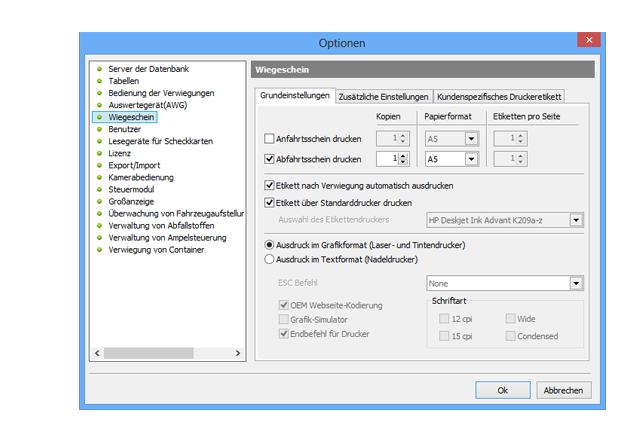Click the Abbrechen button
642x441 pixels.
pyautogui.click(x=564, y=390)
